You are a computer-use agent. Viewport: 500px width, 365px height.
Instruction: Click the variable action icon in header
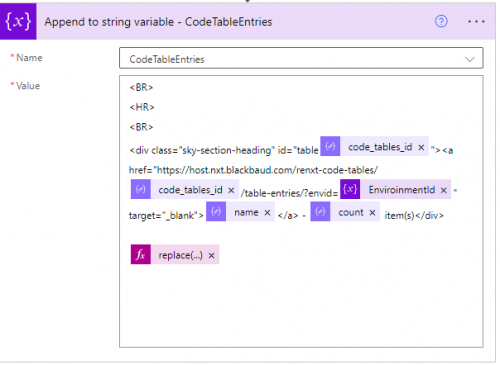pos(18,22)
